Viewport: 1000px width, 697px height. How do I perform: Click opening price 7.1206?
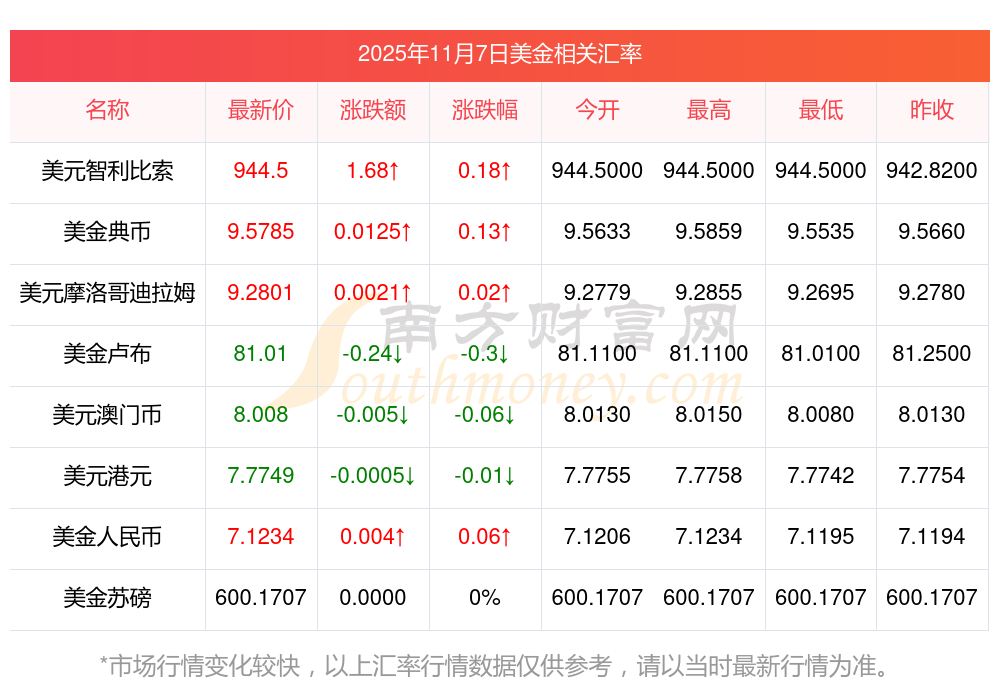tap(597, 536)
